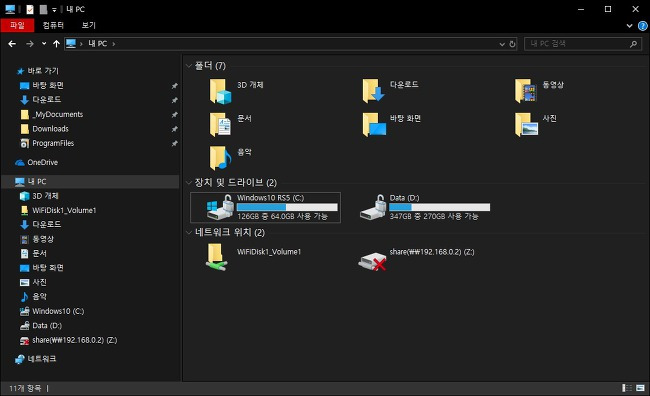Go forward with the right arrow button

pyautogui.click(x=29, y=44)
